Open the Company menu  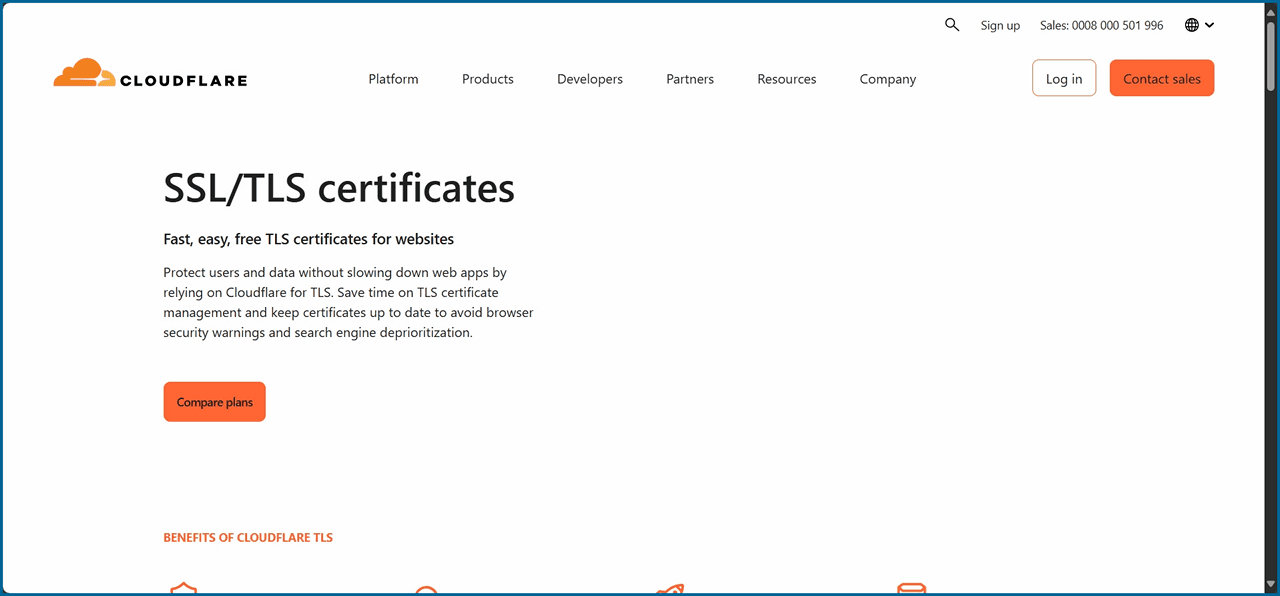pyautogui.click(x=887, y=79)
